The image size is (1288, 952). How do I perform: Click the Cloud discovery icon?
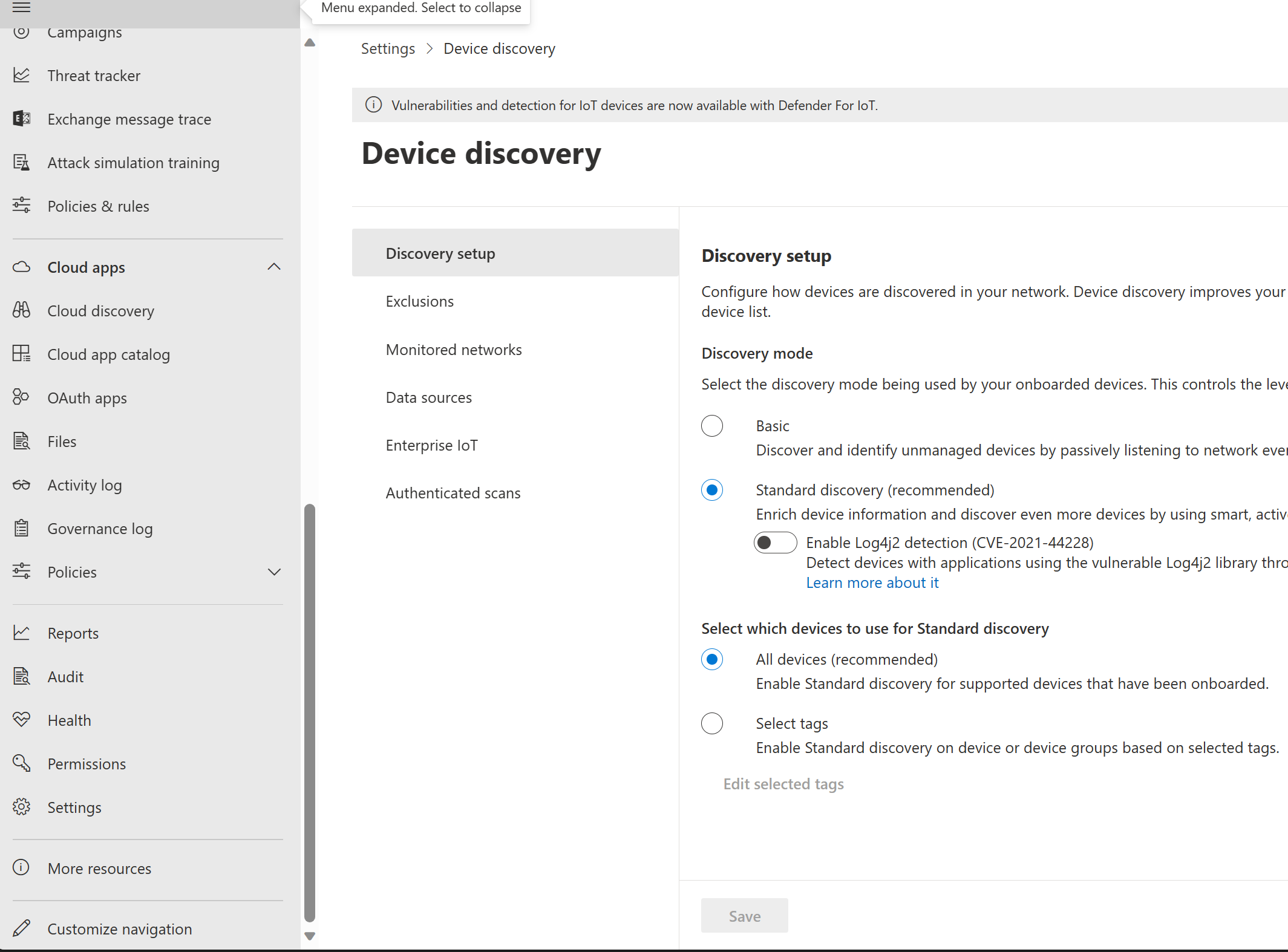(23, 311)
